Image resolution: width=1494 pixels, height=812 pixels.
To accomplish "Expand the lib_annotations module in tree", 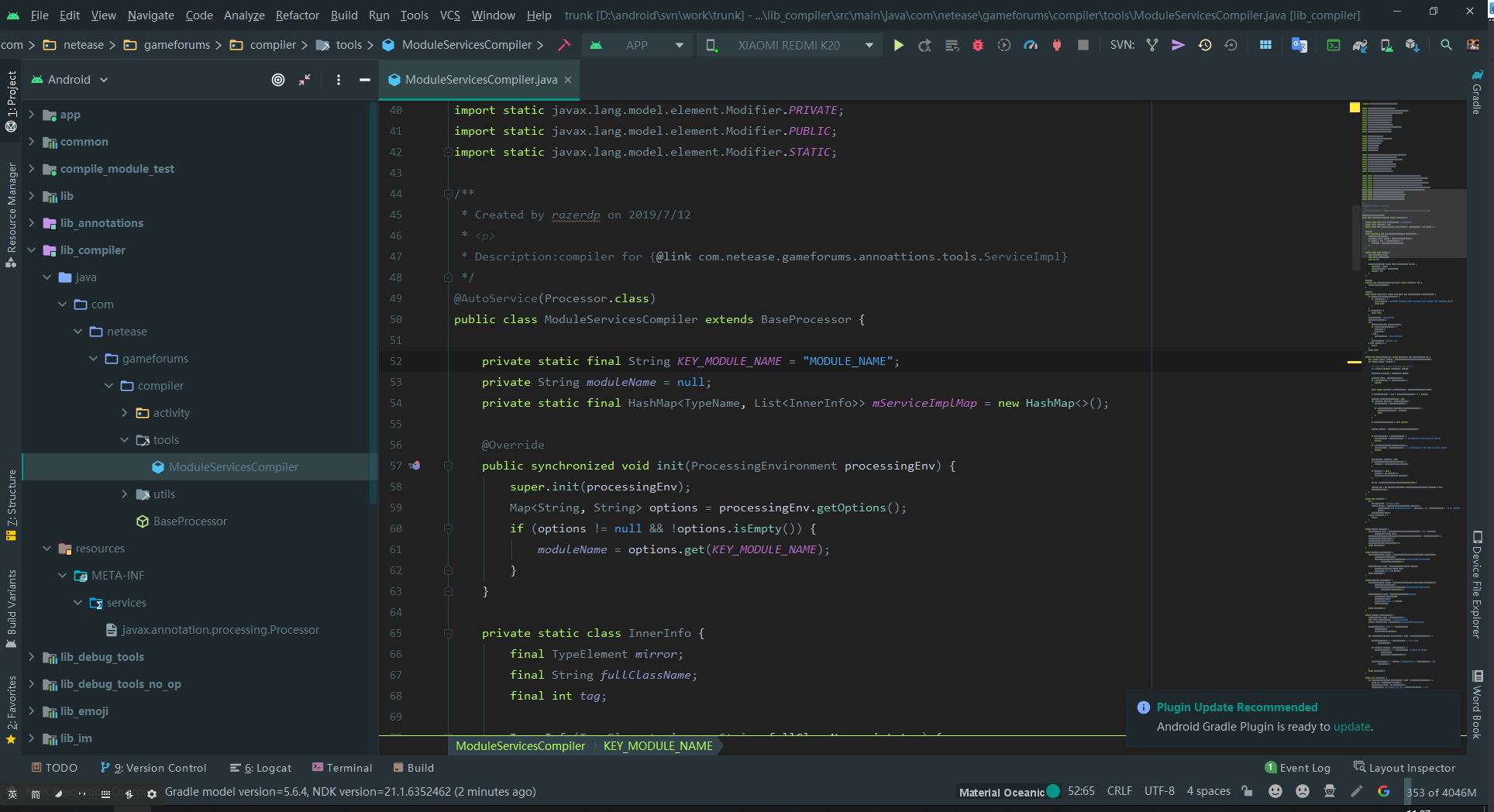I will tap(32, 223).
